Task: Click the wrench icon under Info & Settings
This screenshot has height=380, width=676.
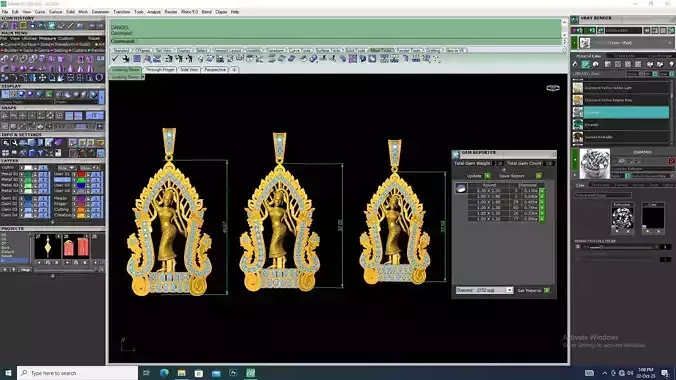Action: pos(14,143)
